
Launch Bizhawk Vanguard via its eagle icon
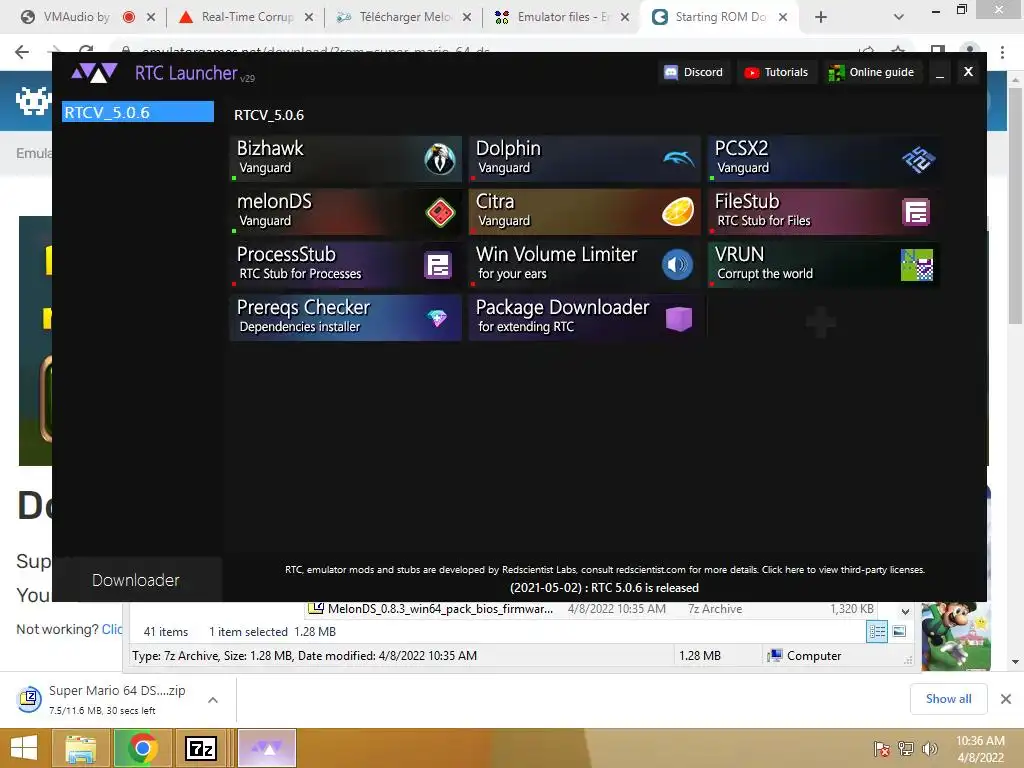click(x=440, y=159)
